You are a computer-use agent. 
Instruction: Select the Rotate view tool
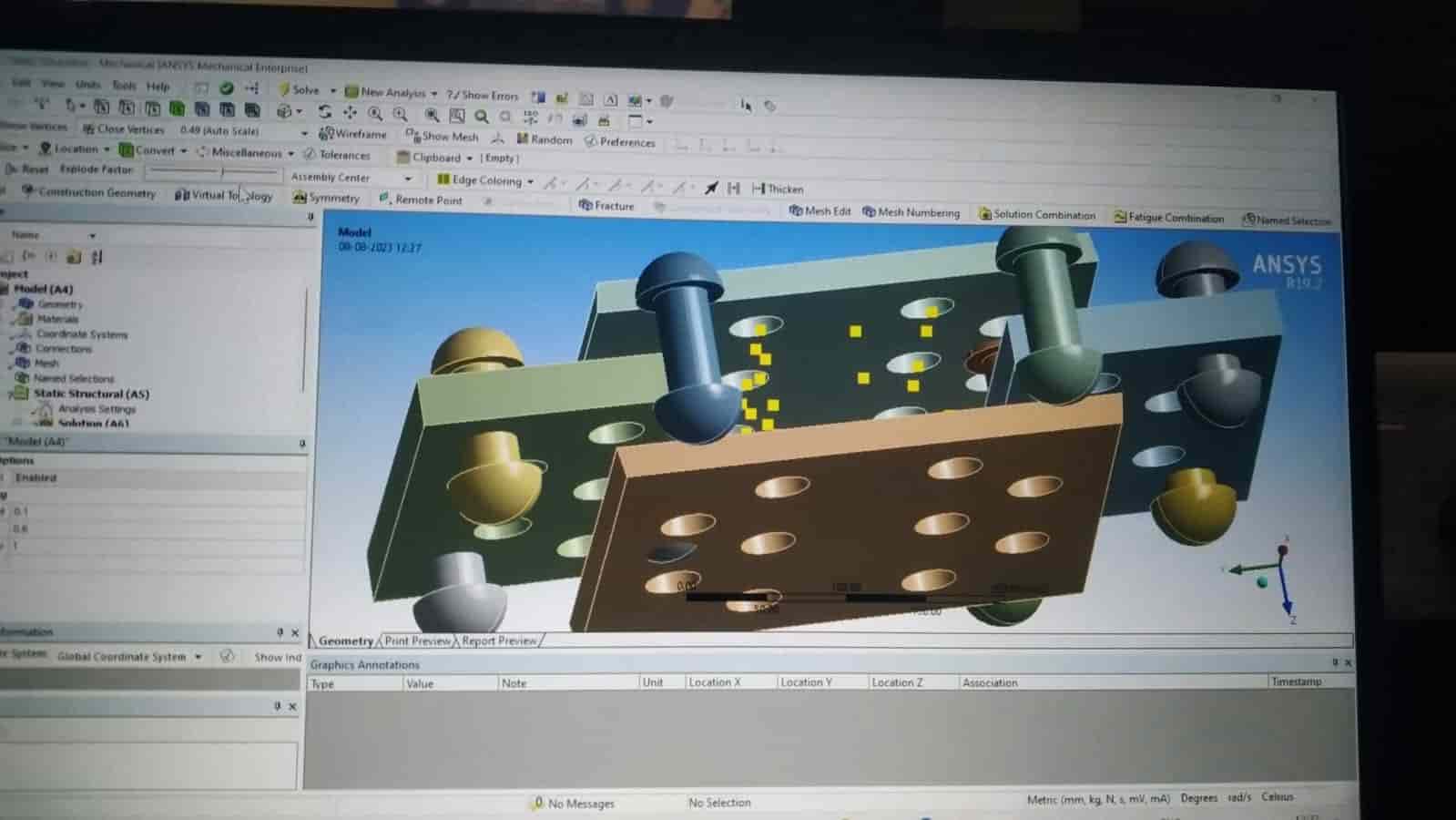tap(324, 112)
